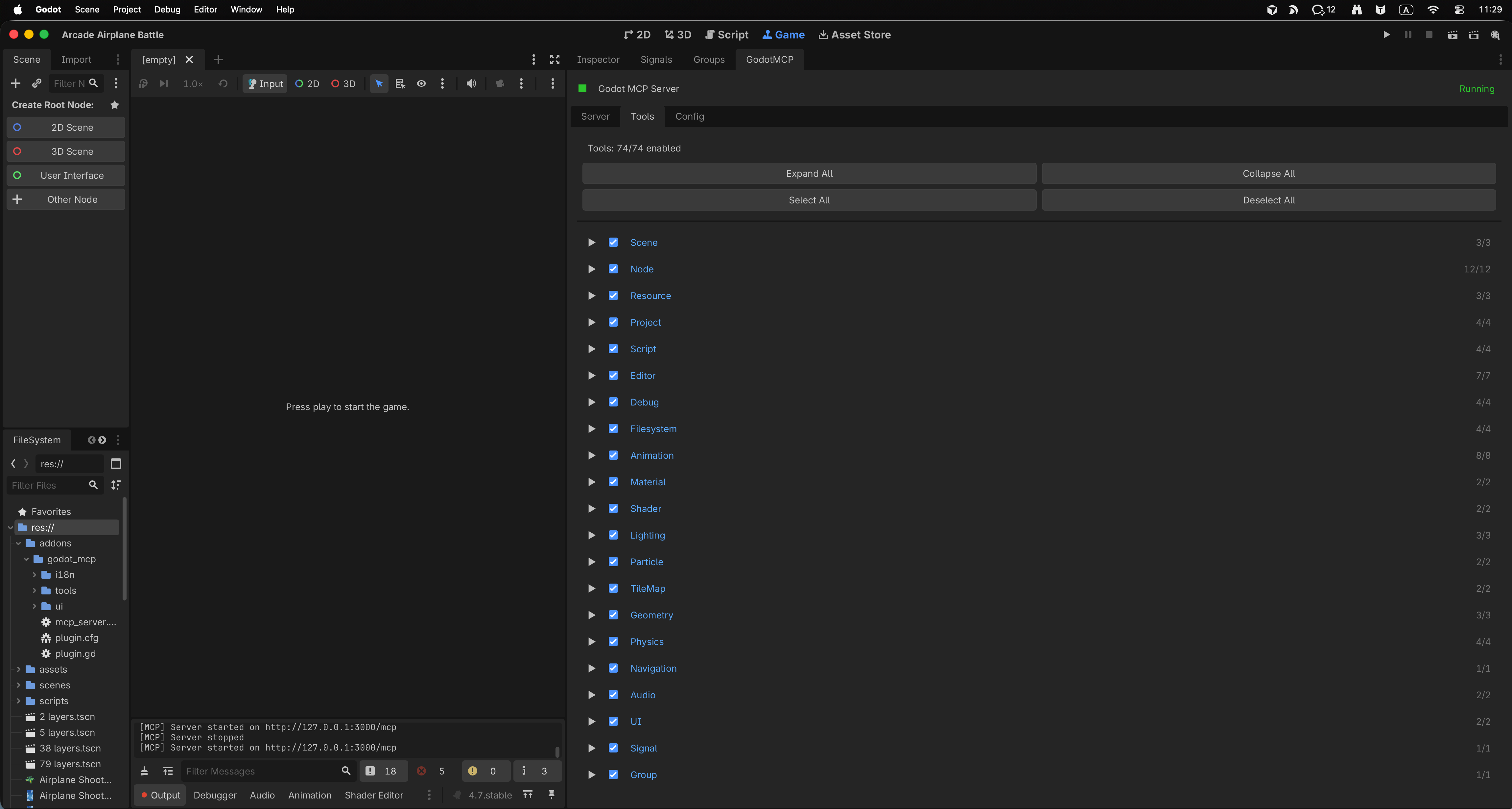Click the Filter Files search field
The width and height of the screenshot is (1512, 809).
pyautogui.click(x=55, y=485)
